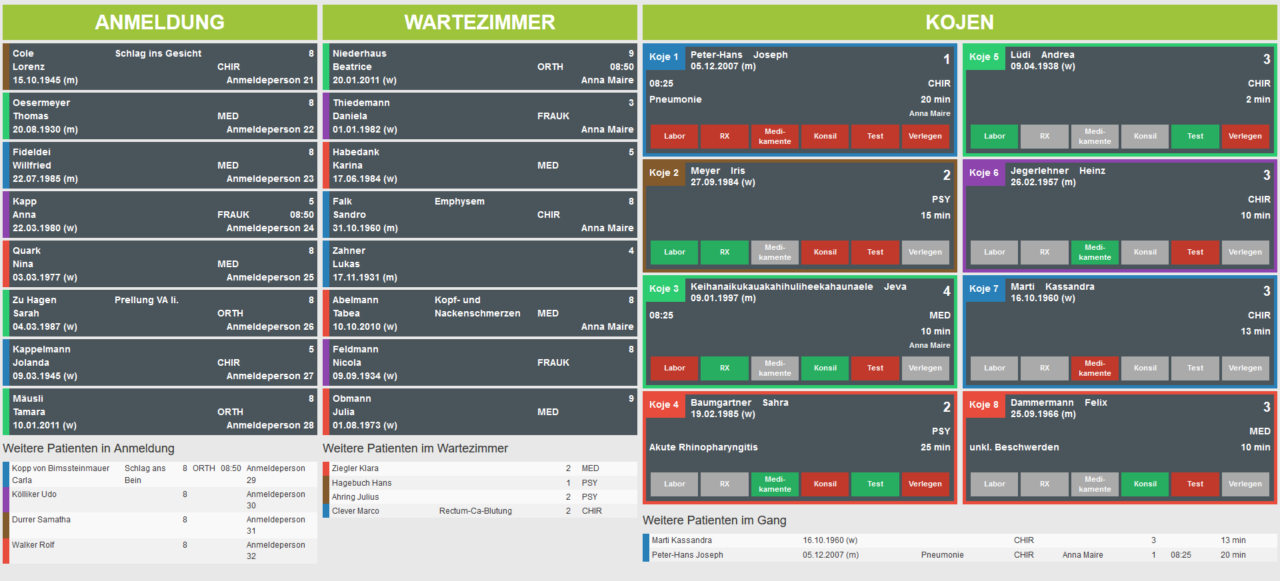The image size is (1280, 581).
Task: Open patient Zahner Lukas card
Action: point(480,264)
